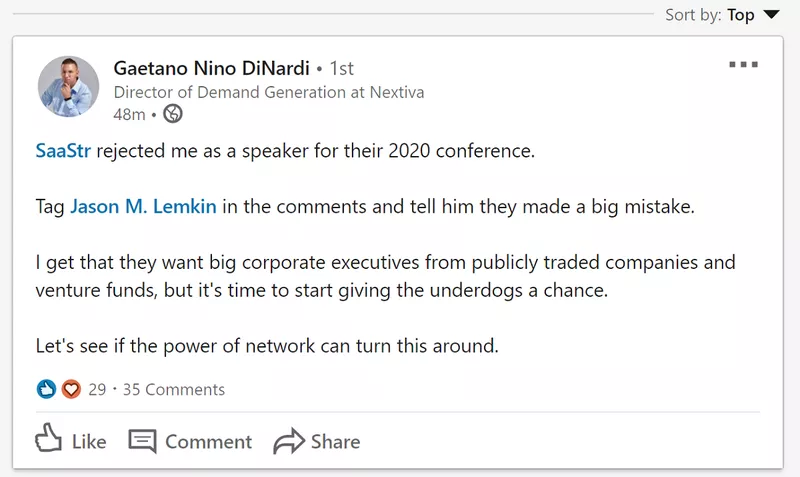Image resolution: width=800 pixels, height=477 pixels.
Task: Click the 48m post timestamp
Action: click(130, 114)
